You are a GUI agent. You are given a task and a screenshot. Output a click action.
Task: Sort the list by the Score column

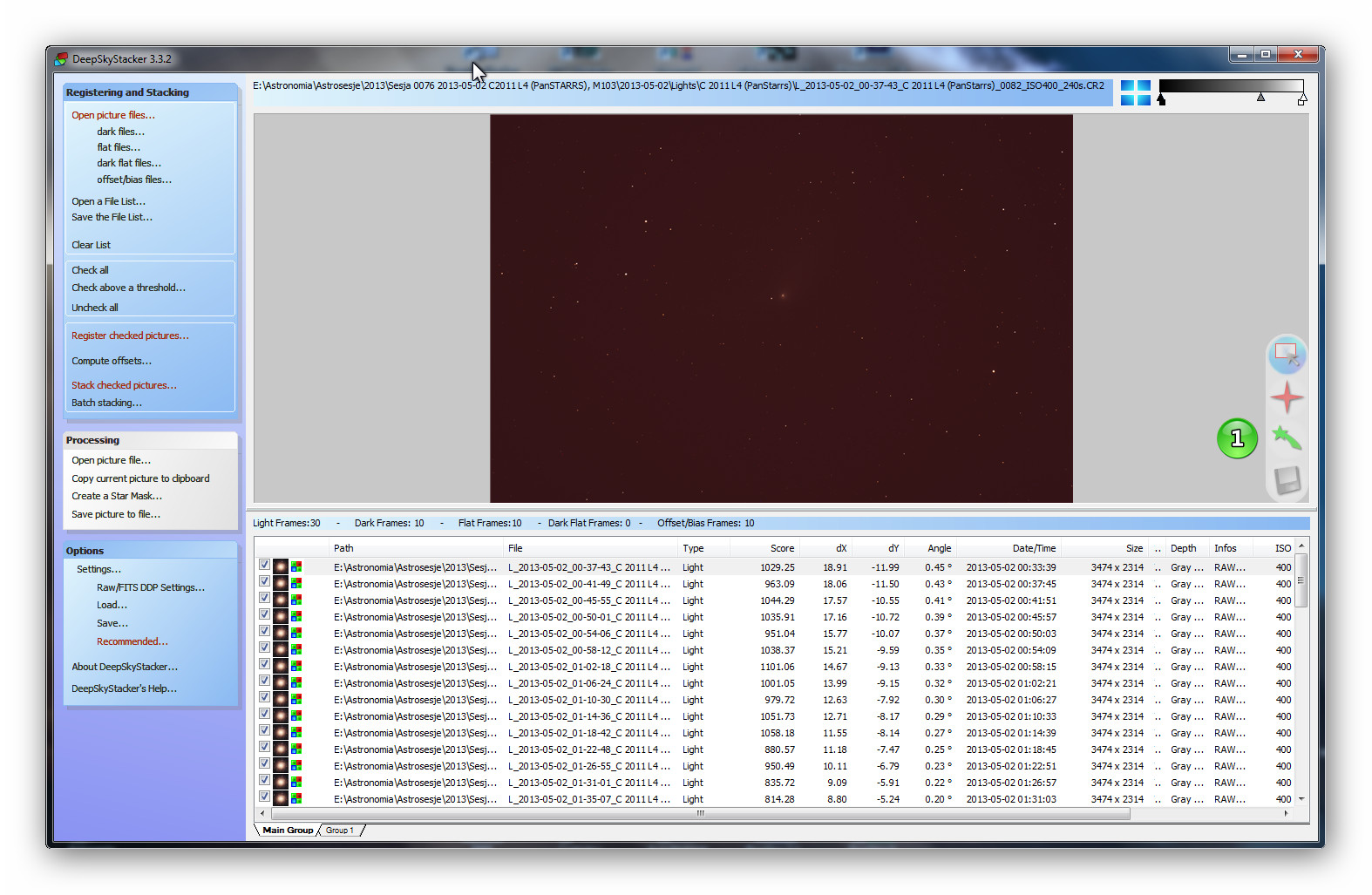click(764, 548)
